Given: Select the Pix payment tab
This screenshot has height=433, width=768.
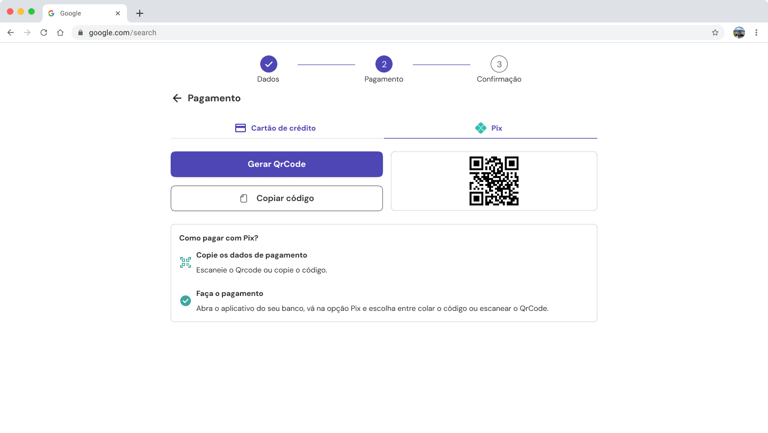Looking at the screenshot, I should coord(490,128).
